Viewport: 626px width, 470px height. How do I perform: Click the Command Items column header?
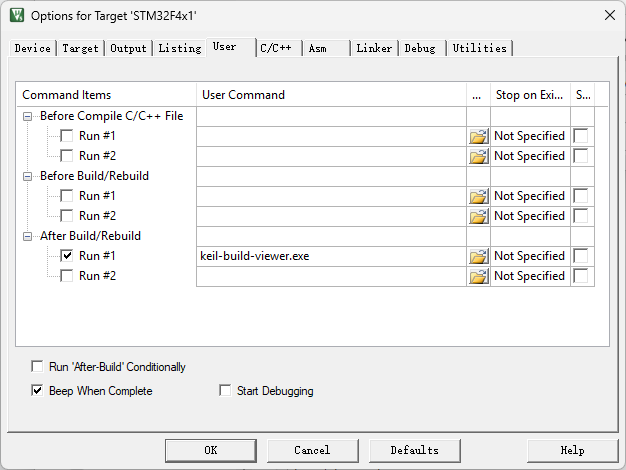(107, 95)
